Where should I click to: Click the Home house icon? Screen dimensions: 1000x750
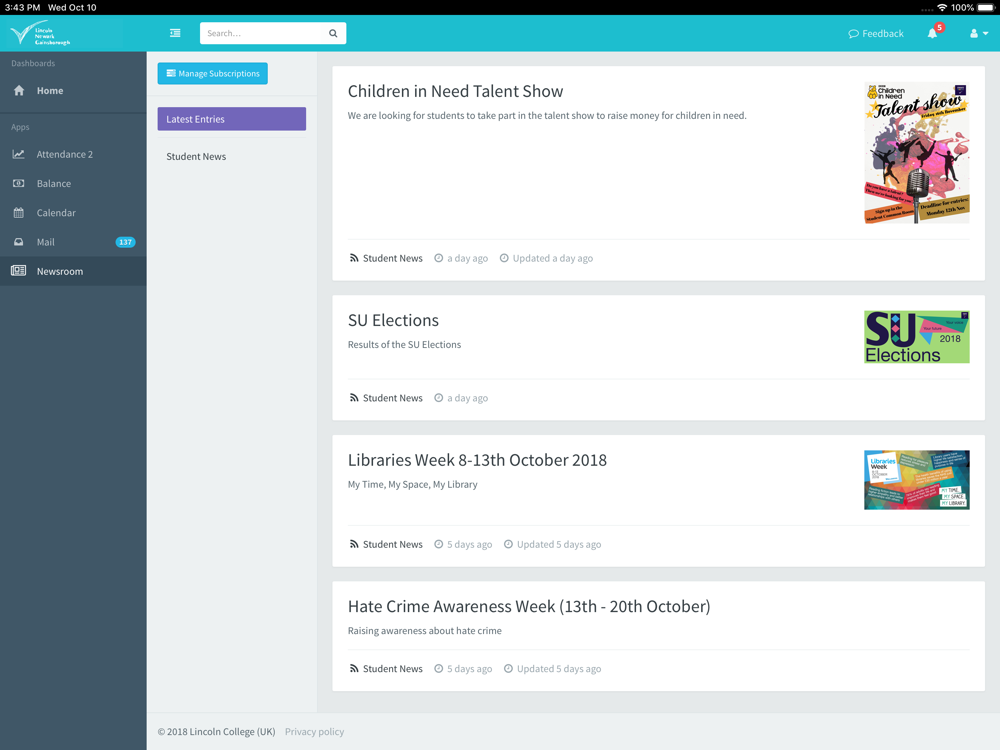pos(19,91)
